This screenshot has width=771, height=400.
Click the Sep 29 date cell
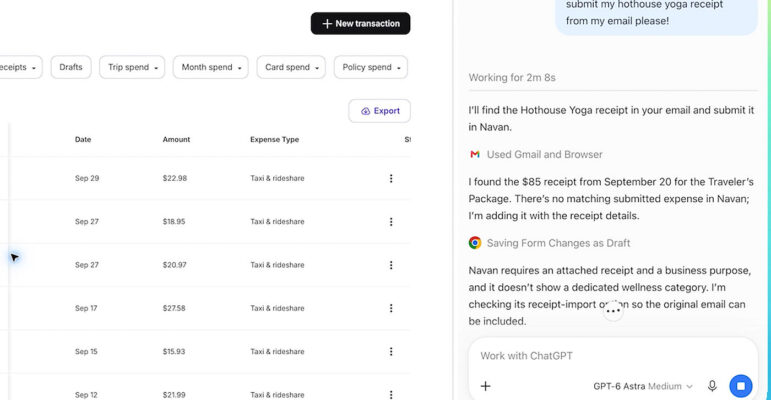point(87,179)
